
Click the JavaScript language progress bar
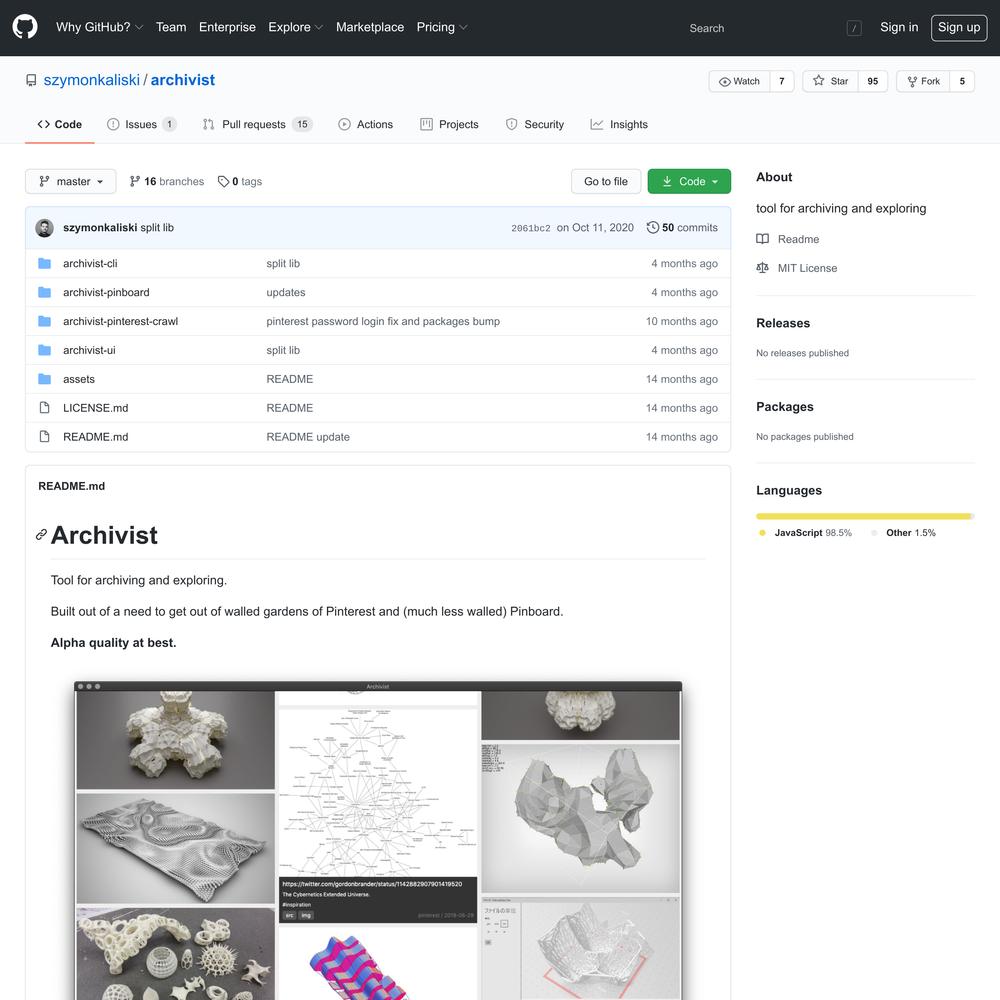pyautogui.click(x=864, y=517)
